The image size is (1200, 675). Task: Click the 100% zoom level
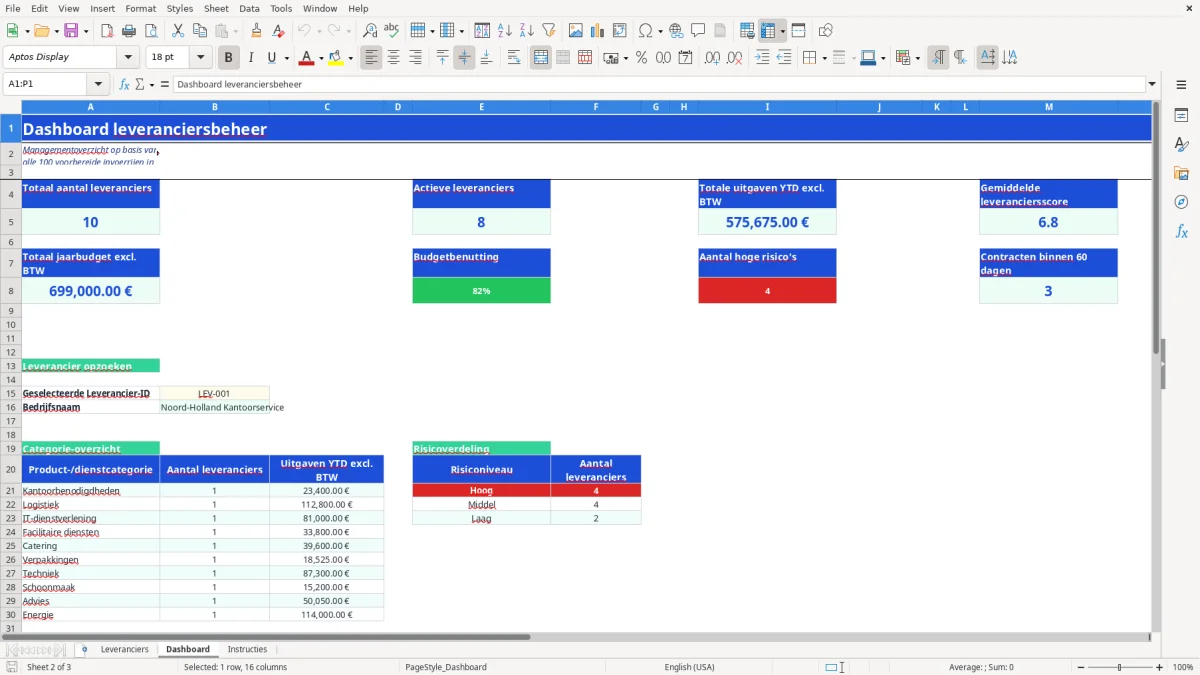tap(1183, 667)
